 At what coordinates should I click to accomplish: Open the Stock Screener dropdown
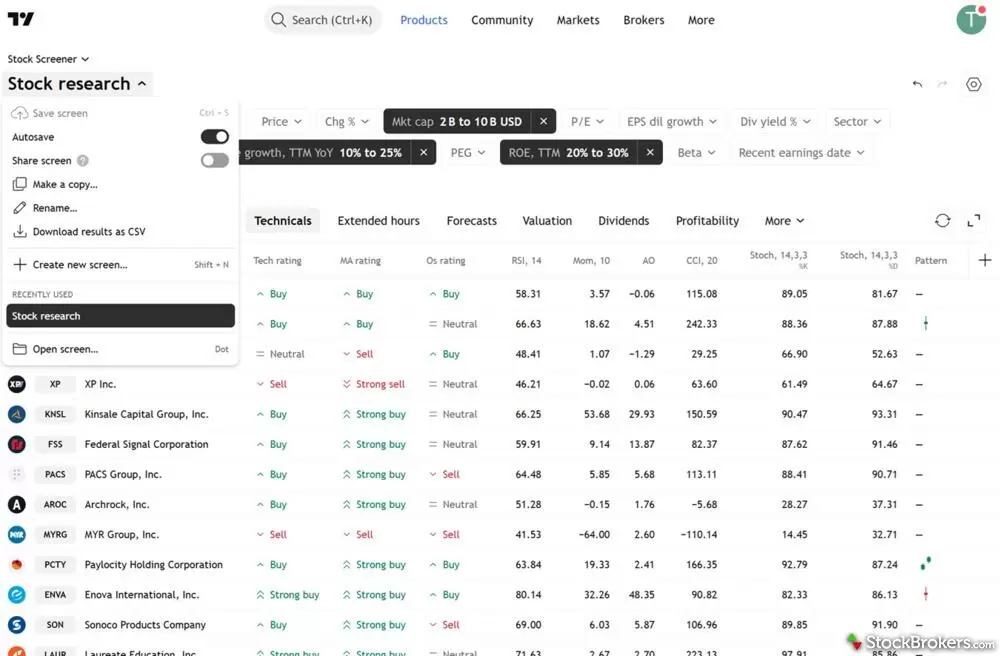[48, 59]
